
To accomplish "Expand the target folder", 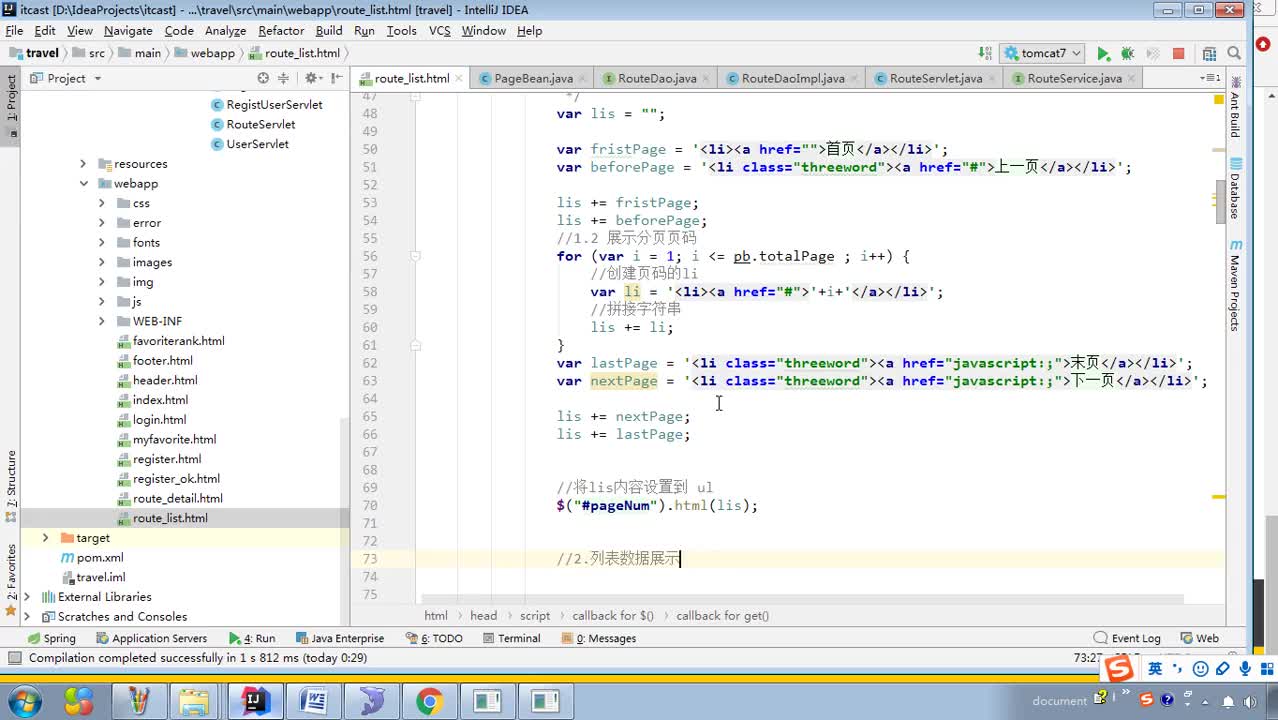I will (45, 538).
